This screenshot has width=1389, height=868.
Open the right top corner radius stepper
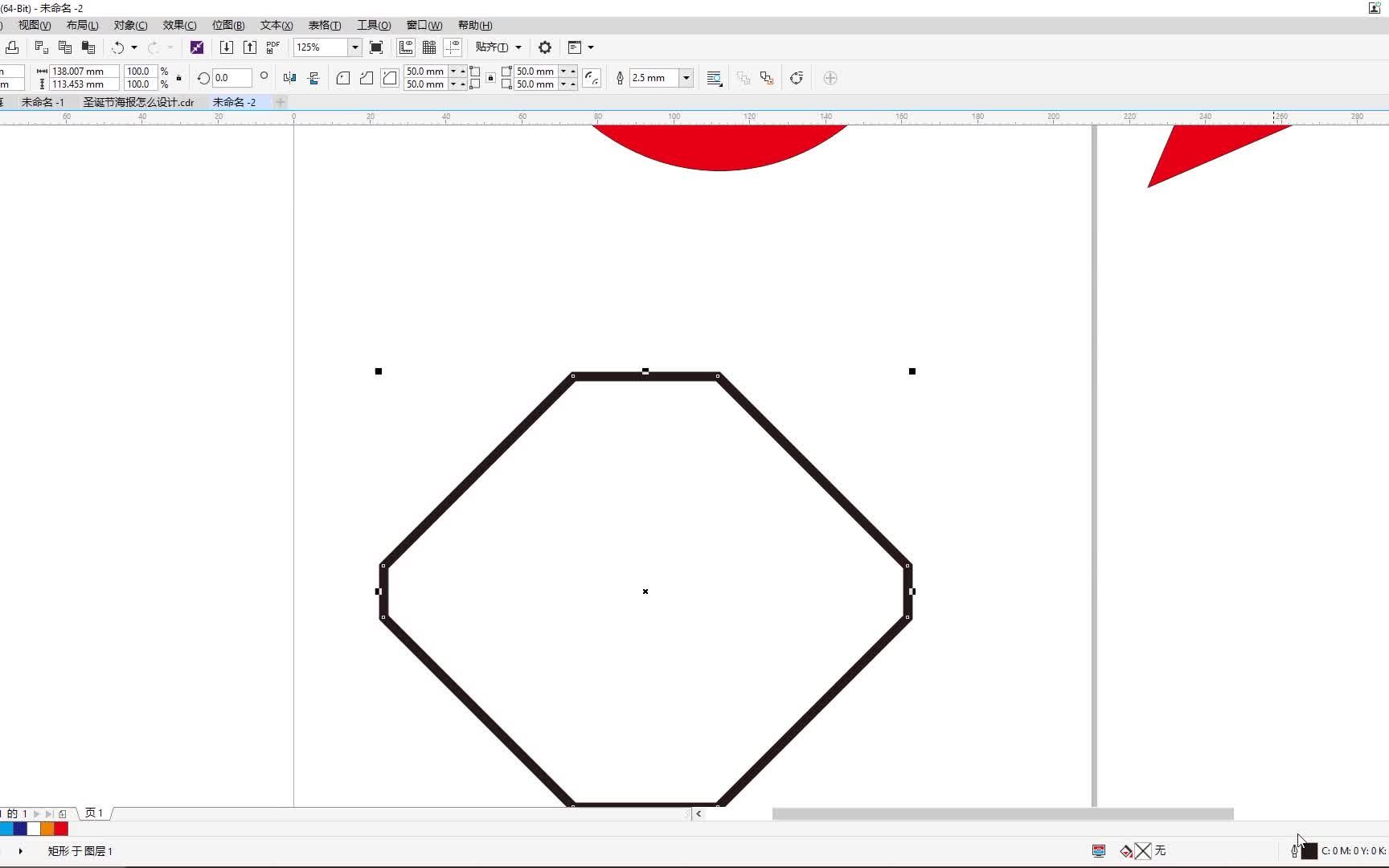click(x=567, y=72)
